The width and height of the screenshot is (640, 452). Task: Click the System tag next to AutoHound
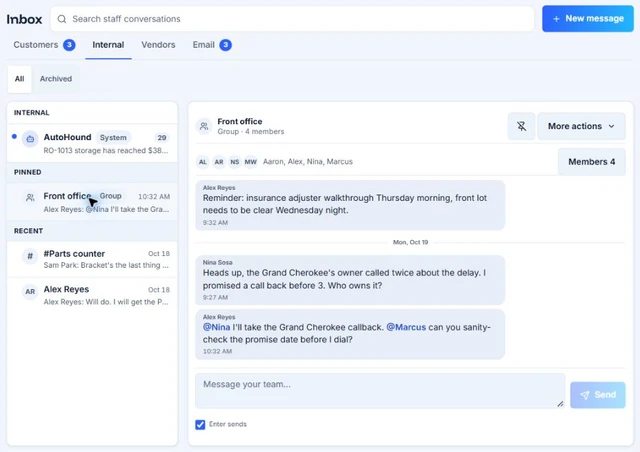click(113, 138)
